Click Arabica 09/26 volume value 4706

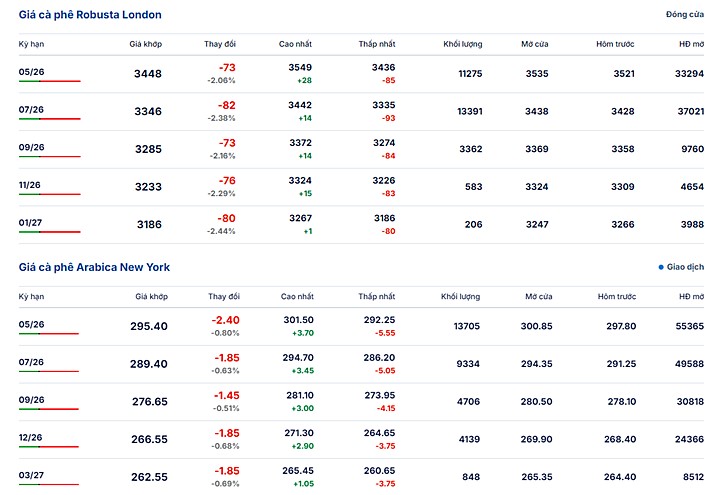pos(468,402)
